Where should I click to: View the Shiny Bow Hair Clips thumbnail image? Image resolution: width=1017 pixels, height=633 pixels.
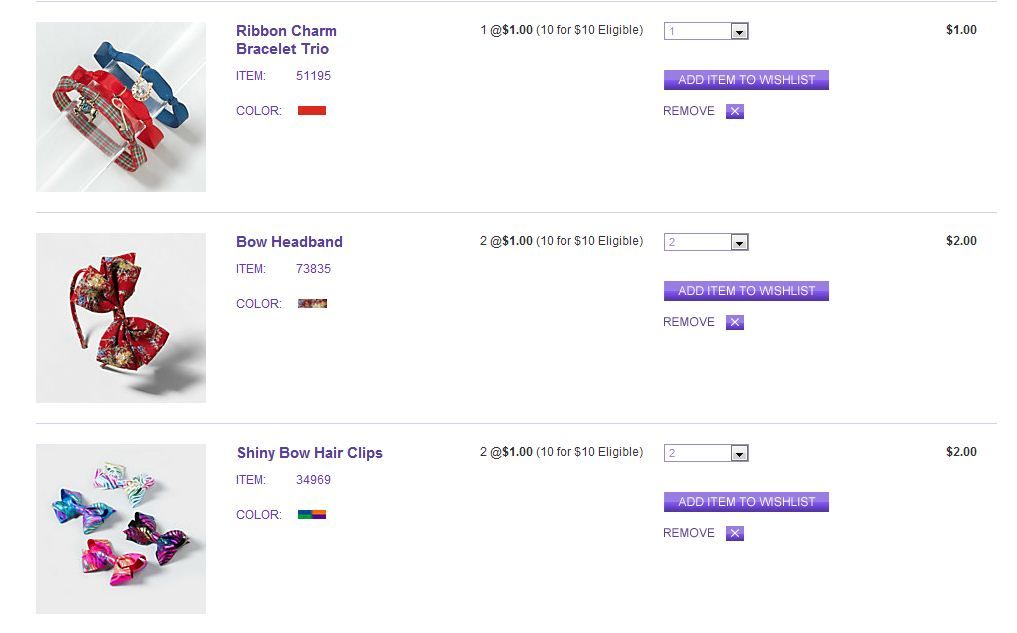[121, 529]
